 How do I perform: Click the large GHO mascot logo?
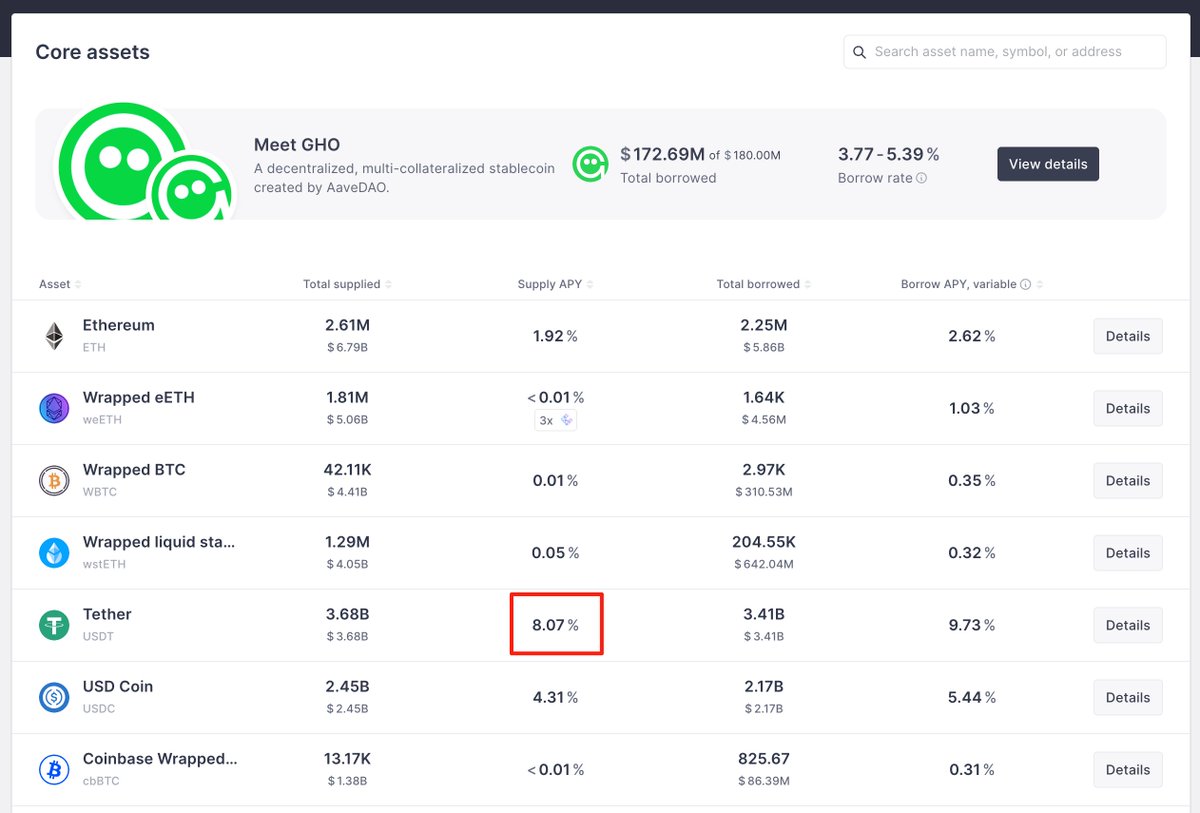(x=145, y=163)
